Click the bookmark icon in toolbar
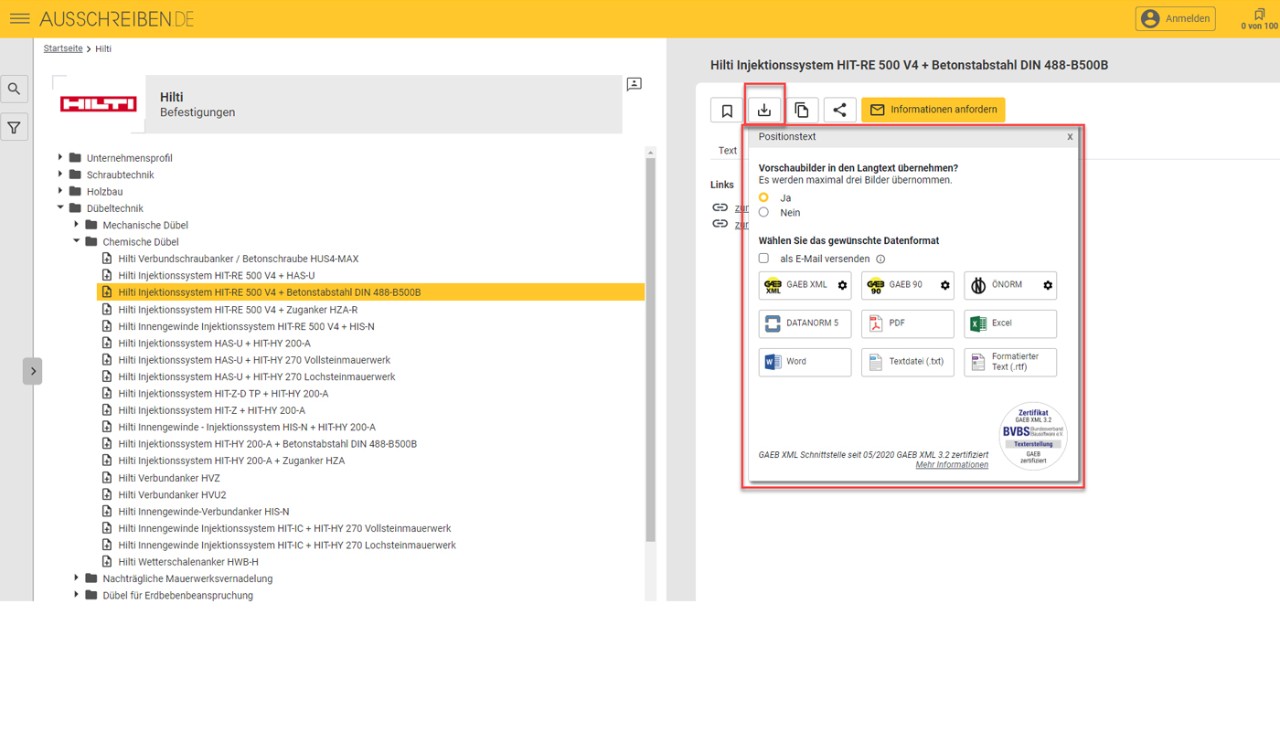The image size is (1280, 731). (727, 110)
